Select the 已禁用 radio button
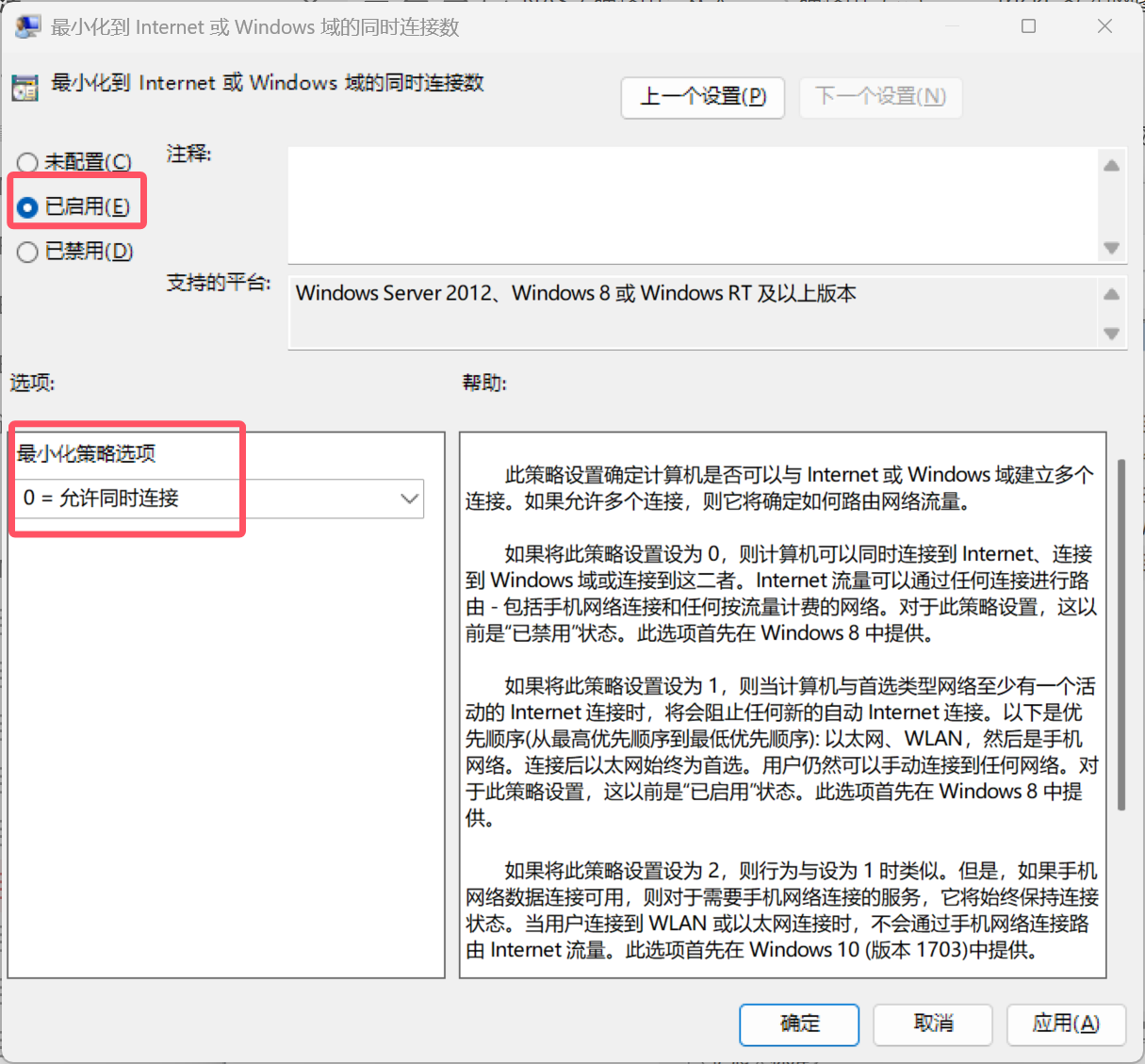Viewport: 1145px width, 1064px height. [27, 252]
